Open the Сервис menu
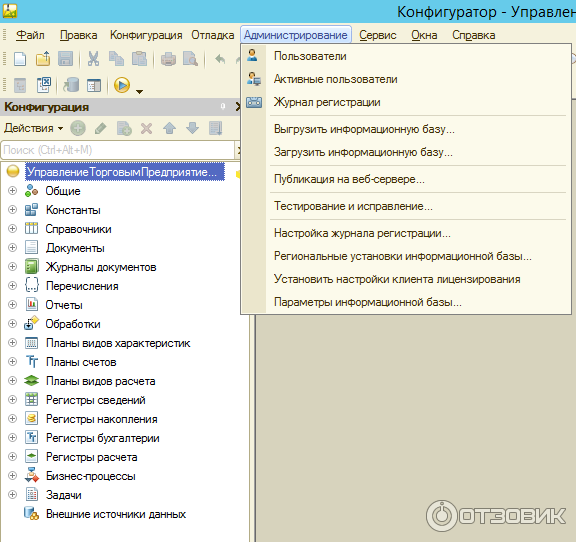Image resolution: width=576 pixels, height=542 pixels. [x=378, y=35]
